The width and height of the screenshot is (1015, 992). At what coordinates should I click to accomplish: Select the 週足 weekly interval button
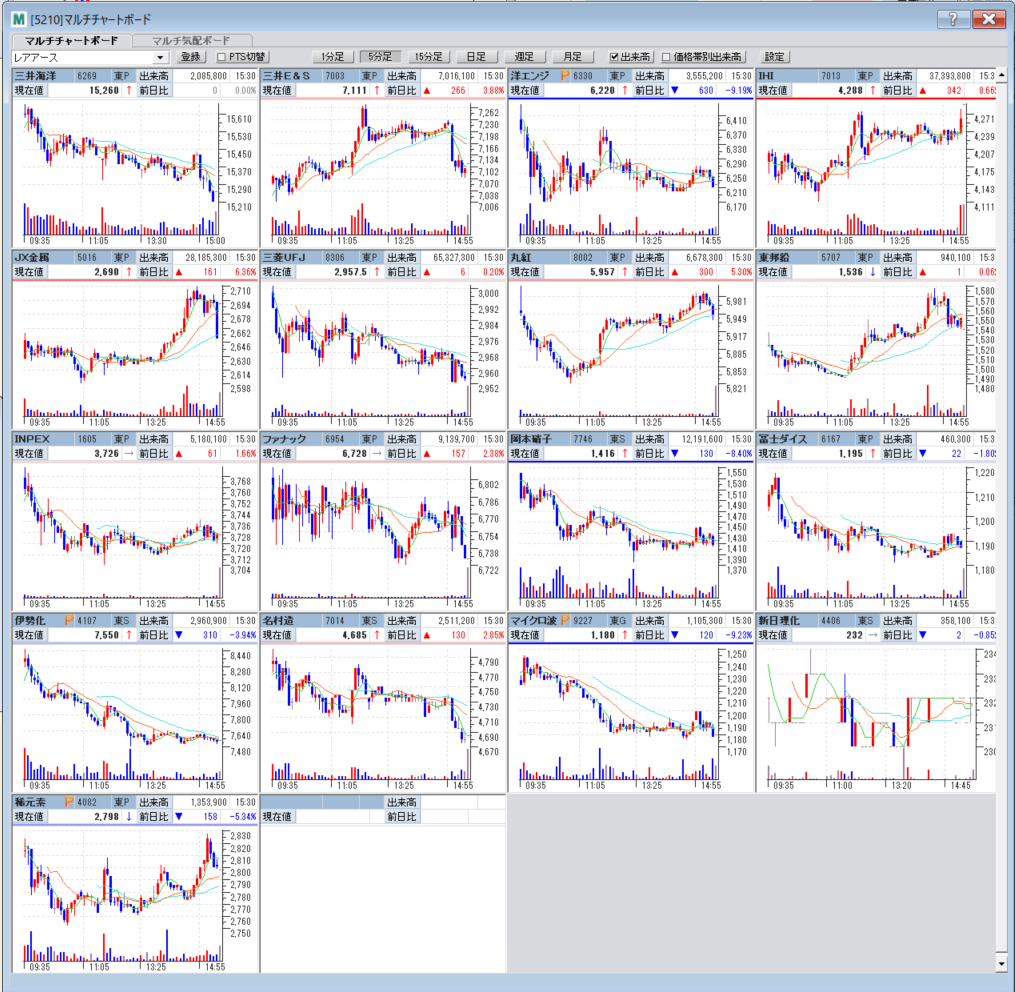524,57
